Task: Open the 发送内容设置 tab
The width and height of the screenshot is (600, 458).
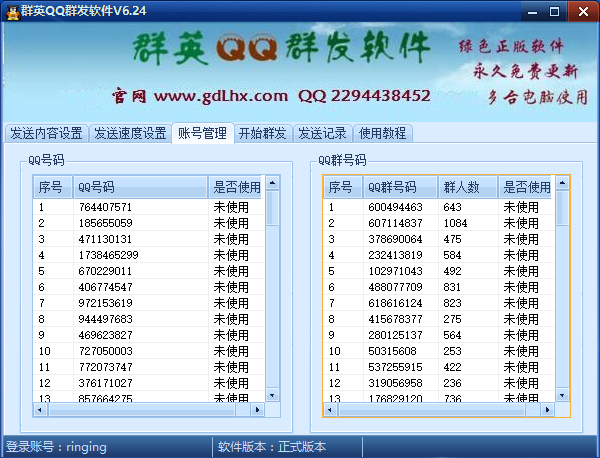Action: 46,134
